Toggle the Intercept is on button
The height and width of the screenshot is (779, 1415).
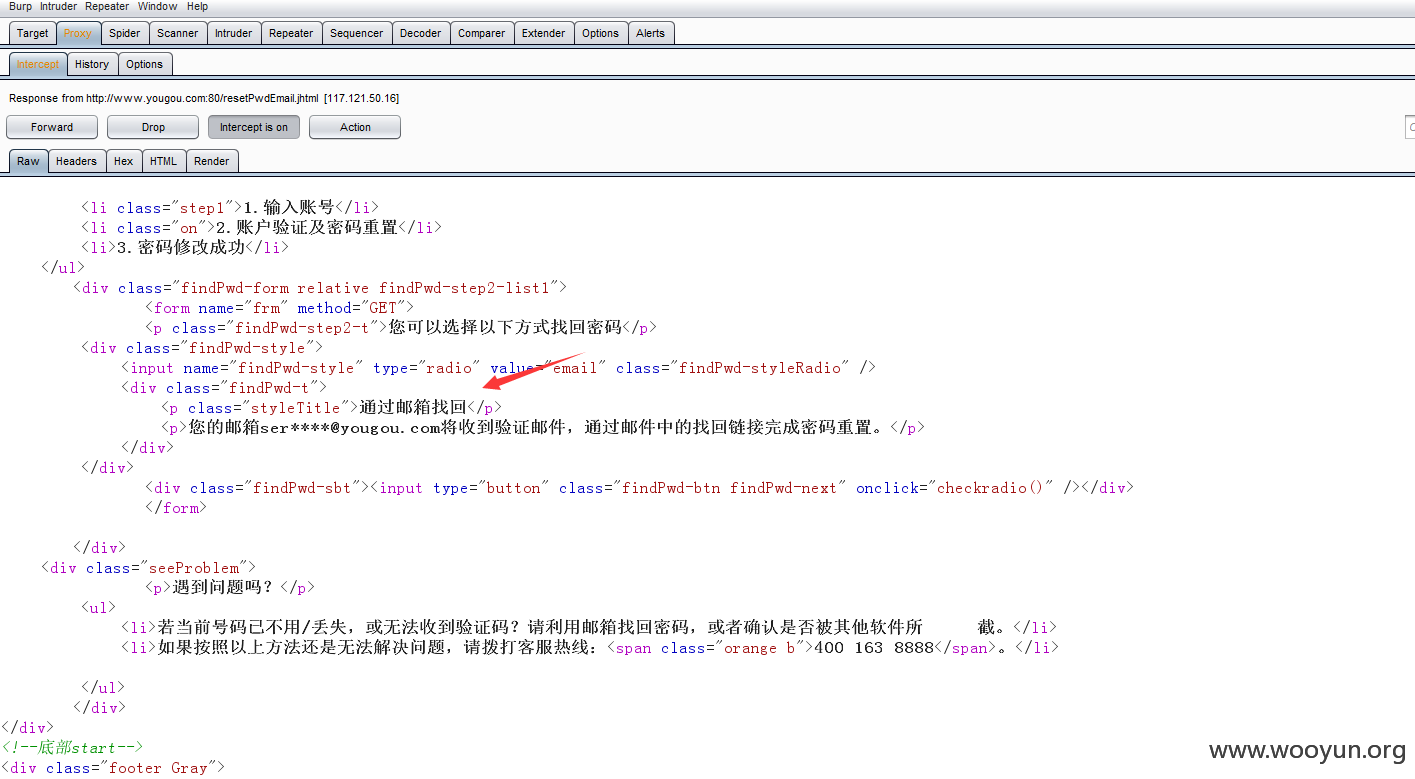(x=254, y=127)
